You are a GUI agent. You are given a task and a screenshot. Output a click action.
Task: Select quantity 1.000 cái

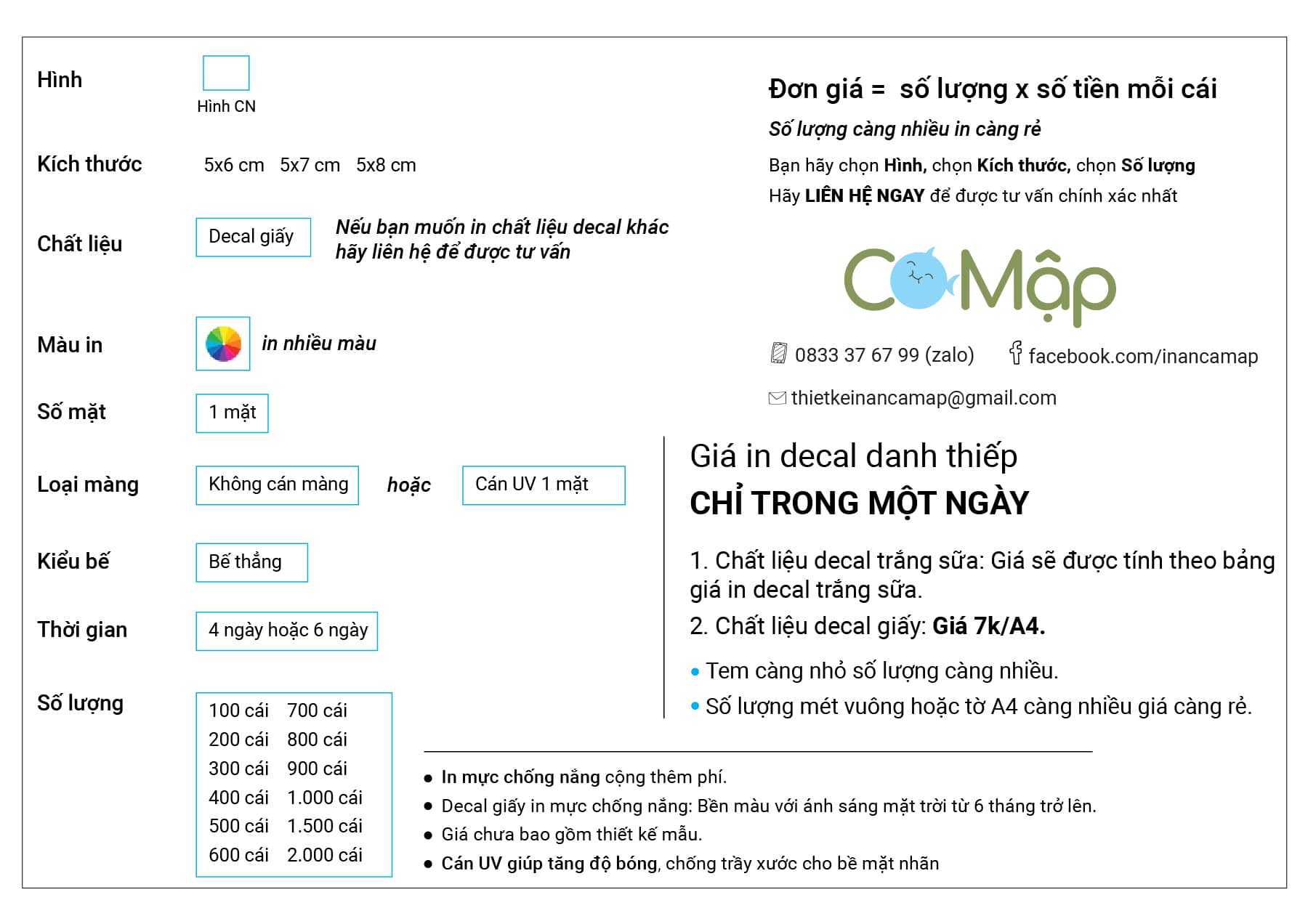pos(324,798)
